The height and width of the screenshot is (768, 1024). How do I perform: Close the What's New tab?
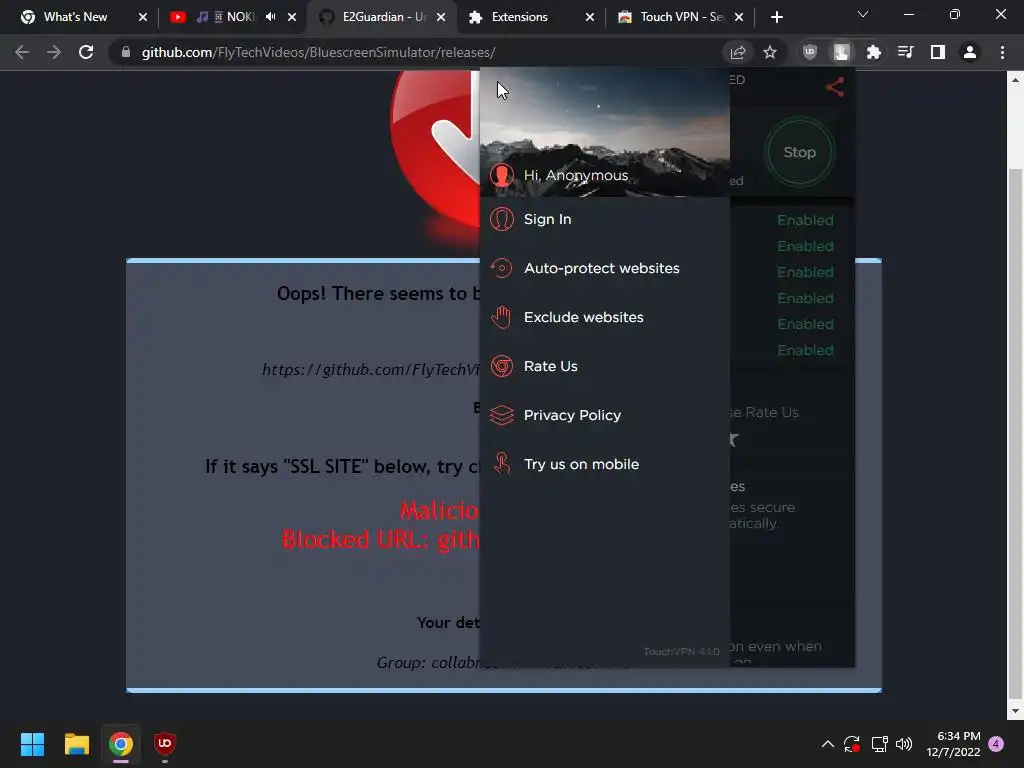pos(143,17)
